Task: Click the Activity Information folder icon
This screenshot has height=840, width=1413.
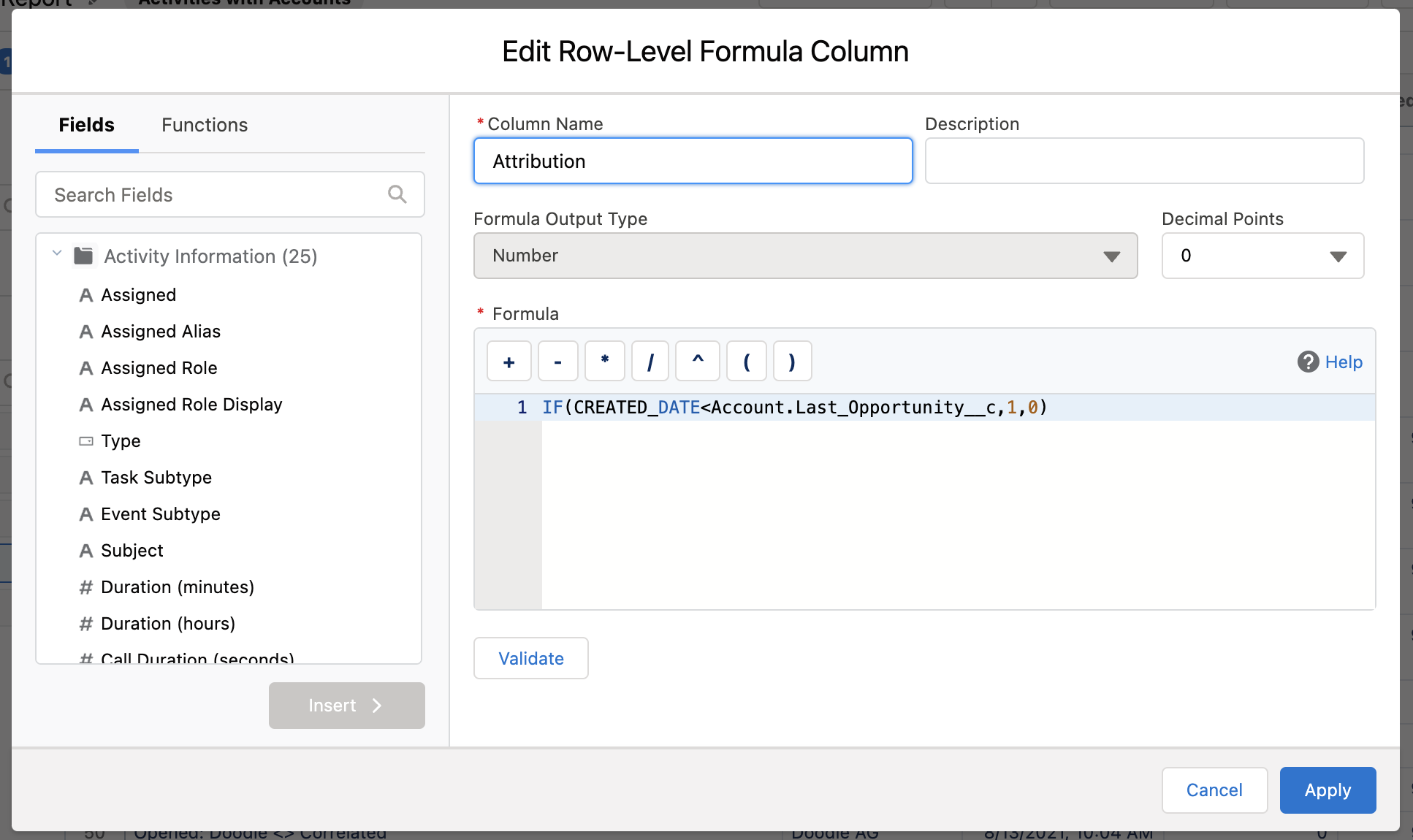Action: pyautogui.click(x=84, y=256)
